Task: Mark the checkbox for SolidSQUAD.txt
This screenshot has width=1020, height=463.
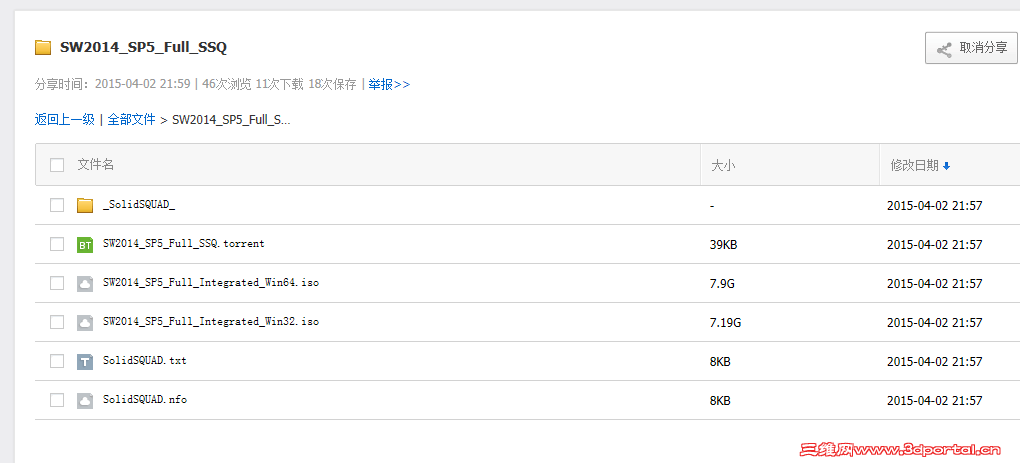Action: [x=57, y=362]
